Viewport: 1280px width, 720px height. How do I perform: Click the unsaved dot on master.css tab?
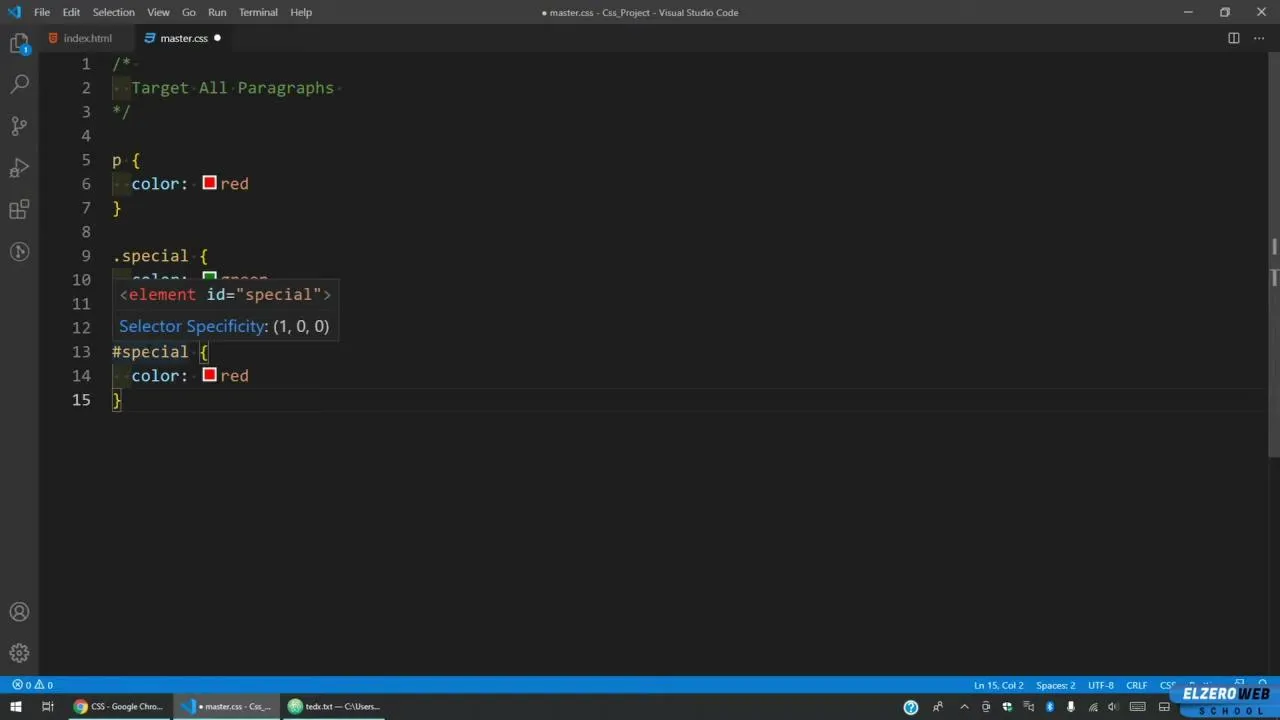click(217, 38)
